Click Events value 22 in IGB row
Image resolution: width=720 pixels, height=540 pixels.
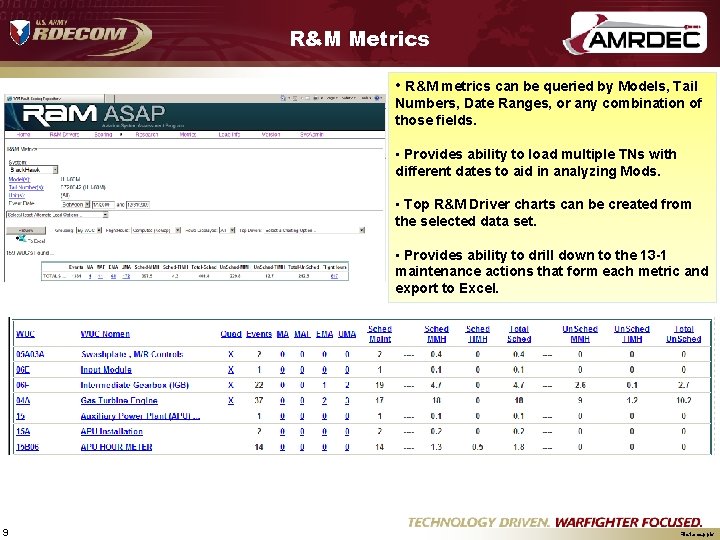[x=259, y=385]
